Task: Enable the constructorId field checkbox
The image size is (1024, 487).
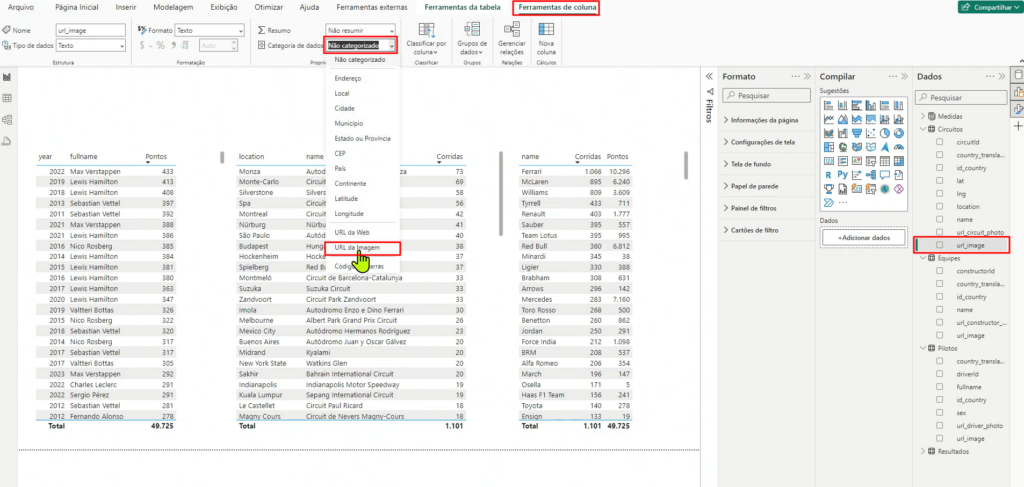Action: pyautogui.click(x=939, y=271)
